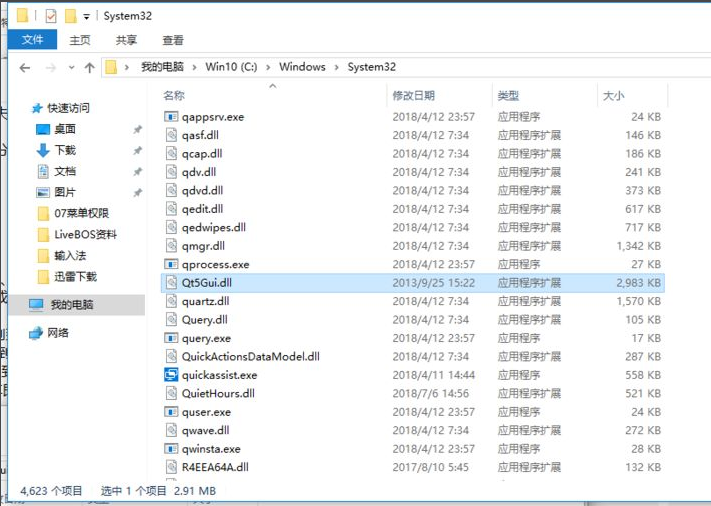711x506 pixels.
Task: Open the Quick Access Toolbar dropdown arrow
Action: pos(87,17)
